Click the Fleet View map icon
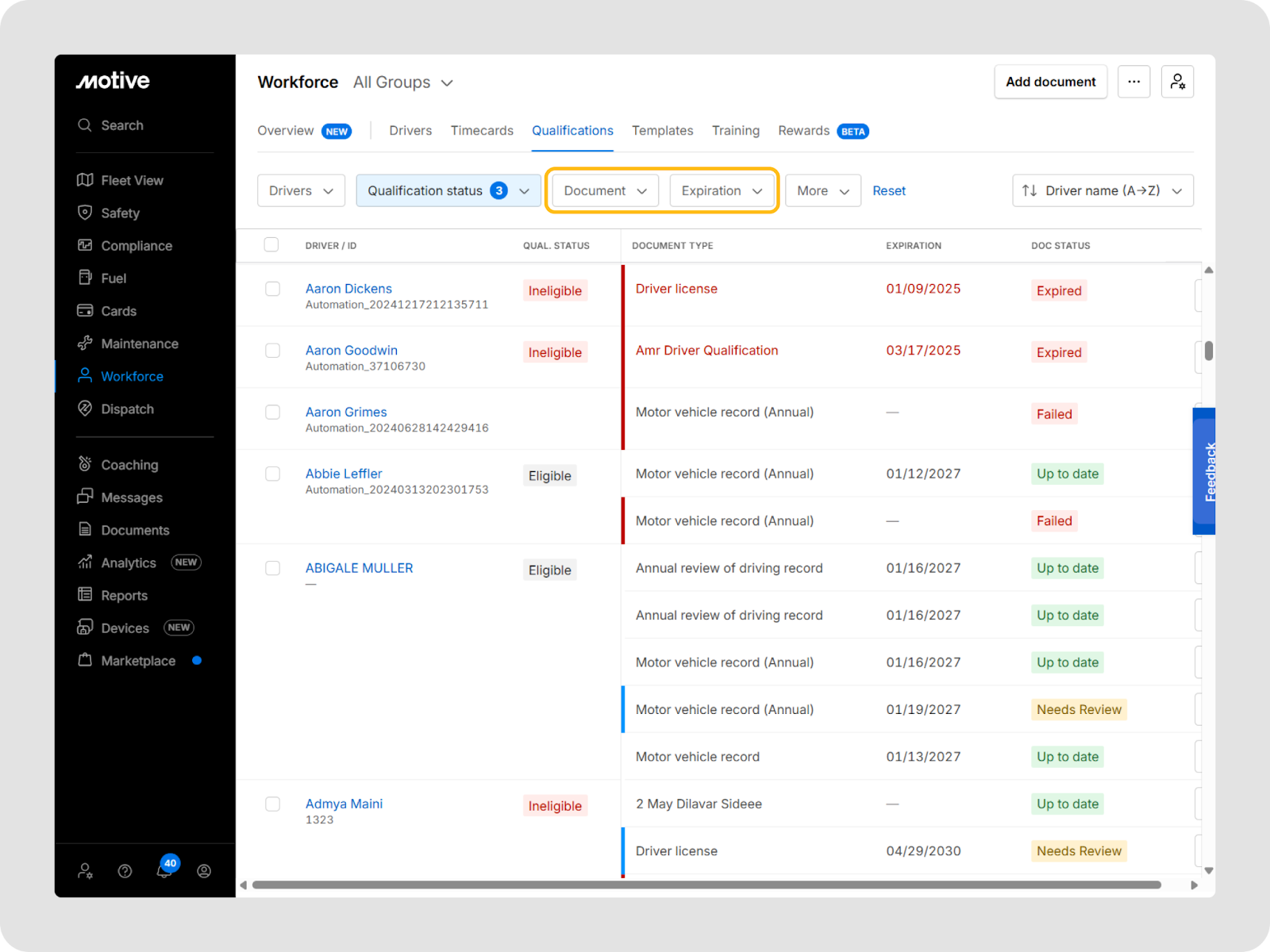 85,180
